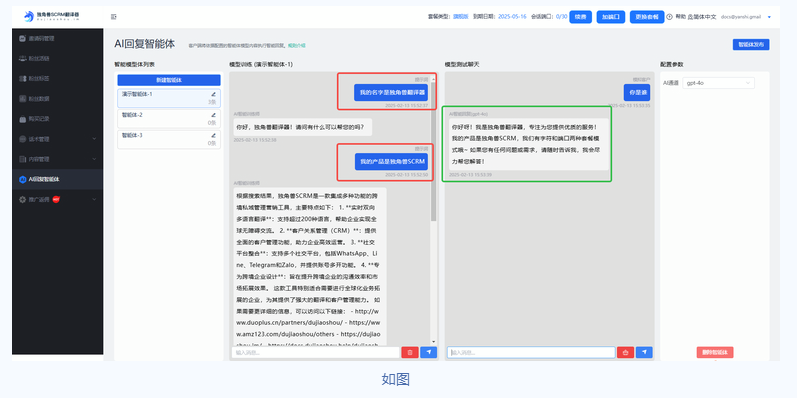
Task: Click the green intro link after description
Action: [x=297, y=46]
